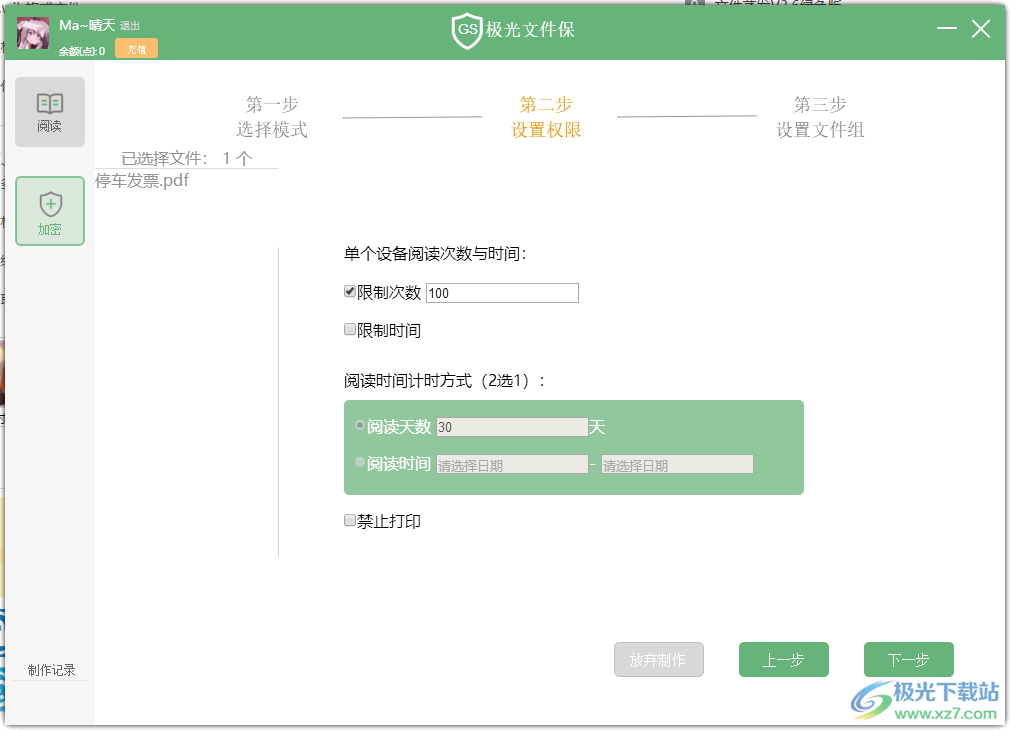1010x730 pixels.
Task: Open 充值 to recharge balance
Action: pyautogui.click(x=136, y=47)
